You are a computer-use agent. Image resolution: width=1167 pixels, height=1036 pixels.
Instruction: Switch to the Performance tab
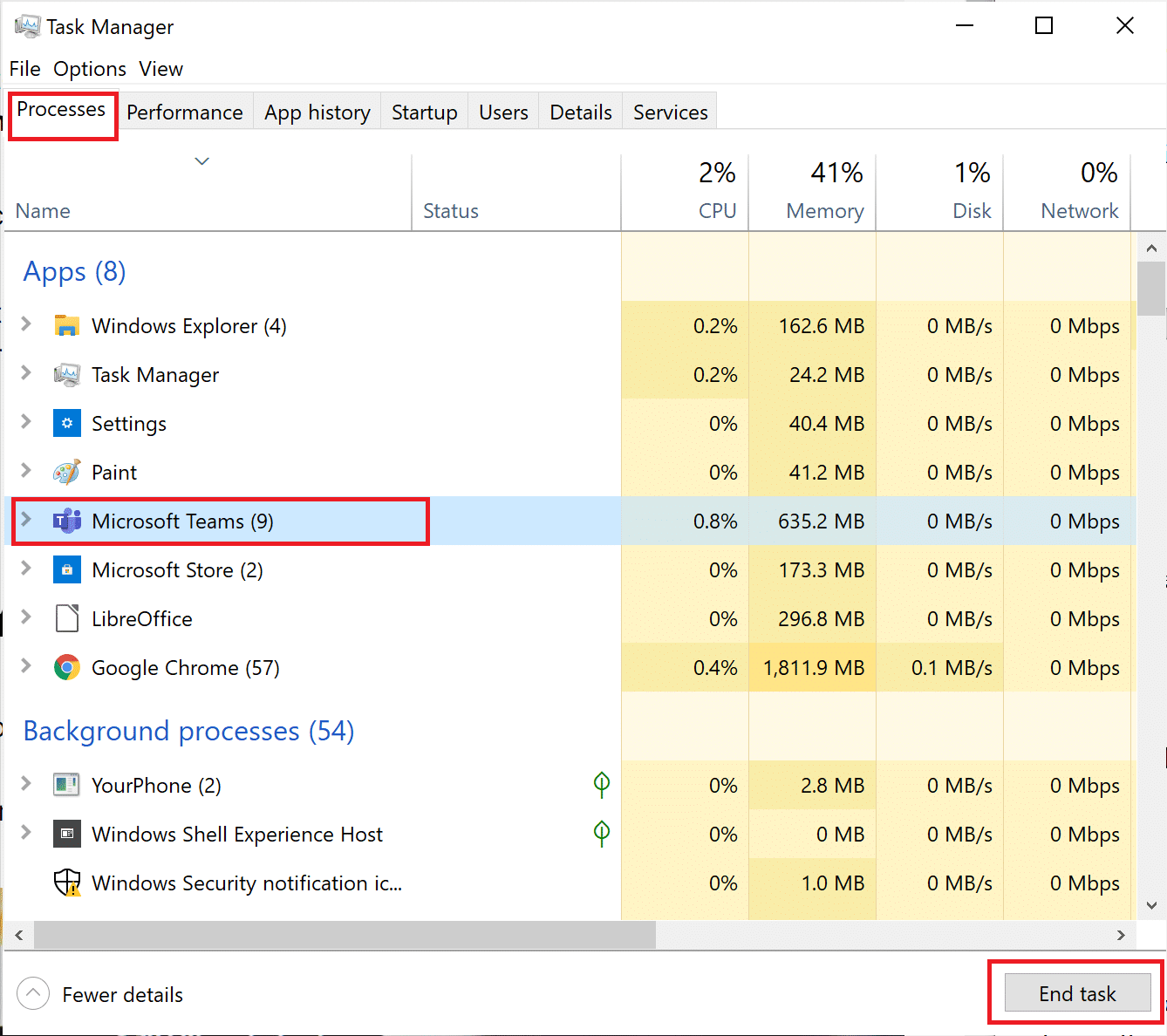point(184,112)
